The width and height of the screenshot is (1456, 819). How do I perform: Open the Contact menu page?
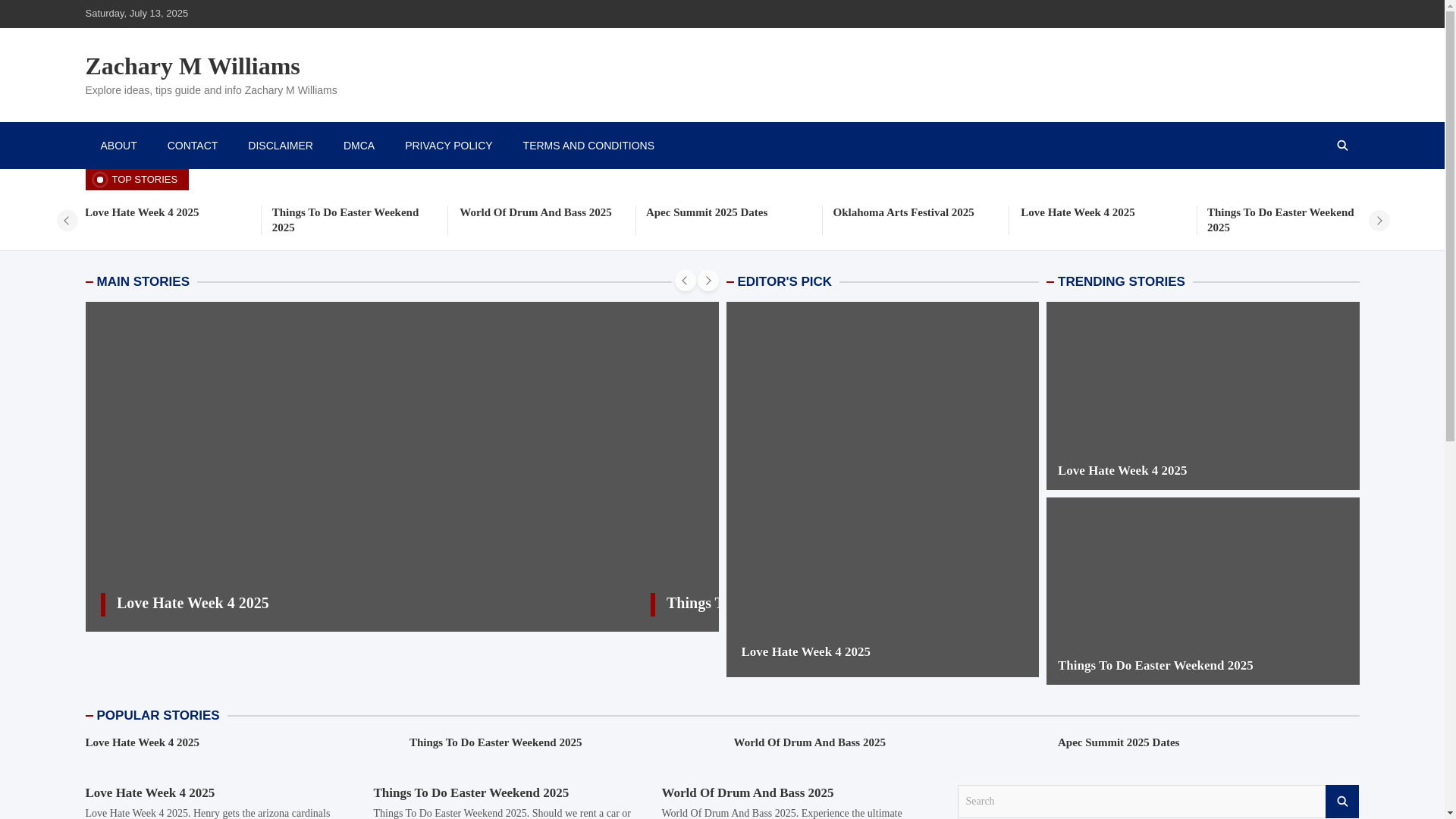point(193,146)
